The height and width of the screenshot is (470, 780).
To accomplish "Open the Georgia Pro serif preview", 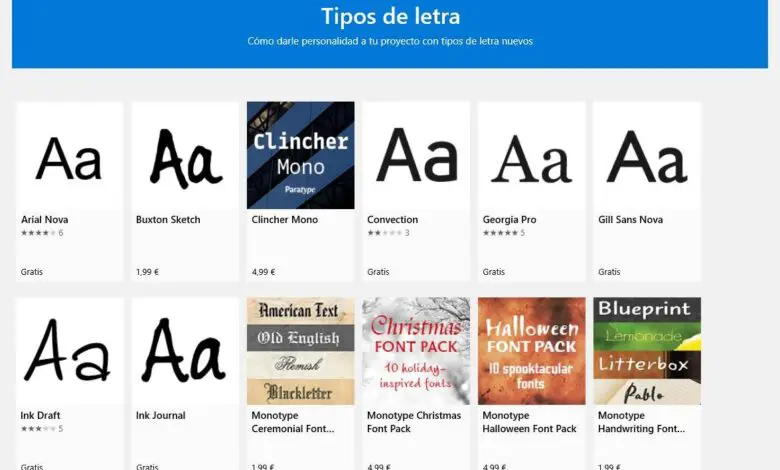I will pos(532,156).
